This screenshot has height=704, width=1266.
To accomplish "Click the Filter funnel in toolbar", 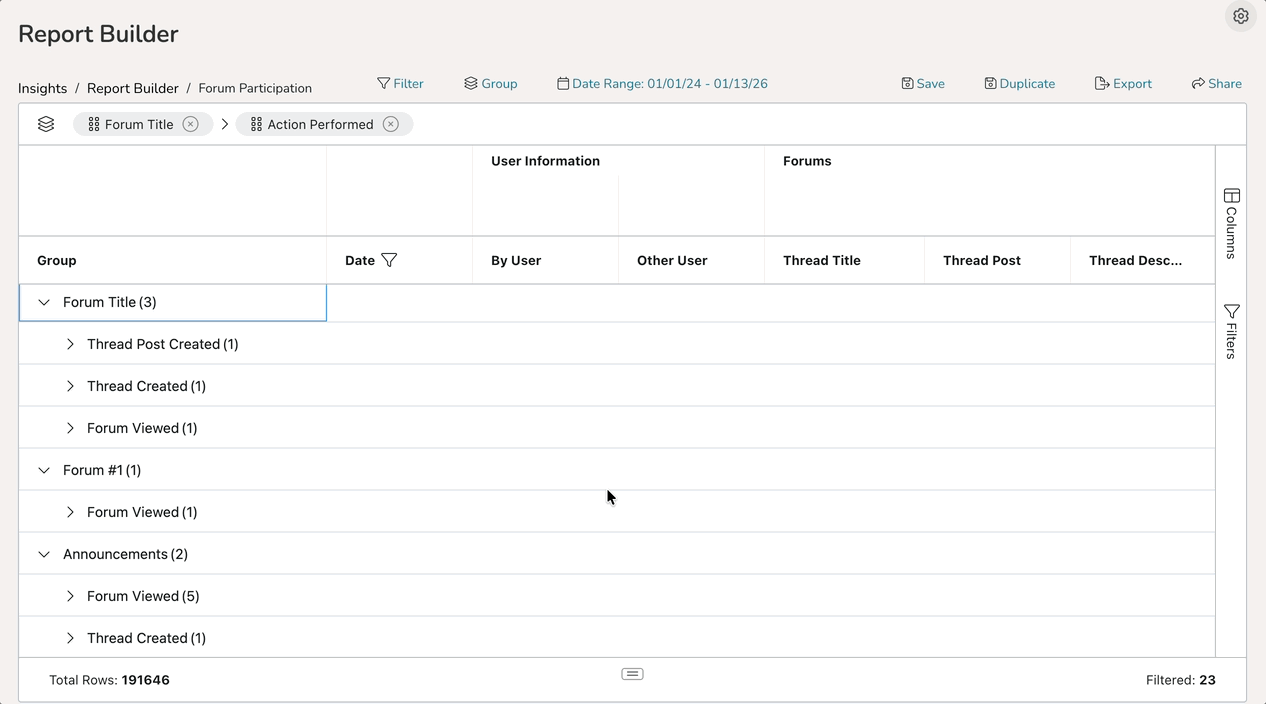I will click(x=400, y=84).
